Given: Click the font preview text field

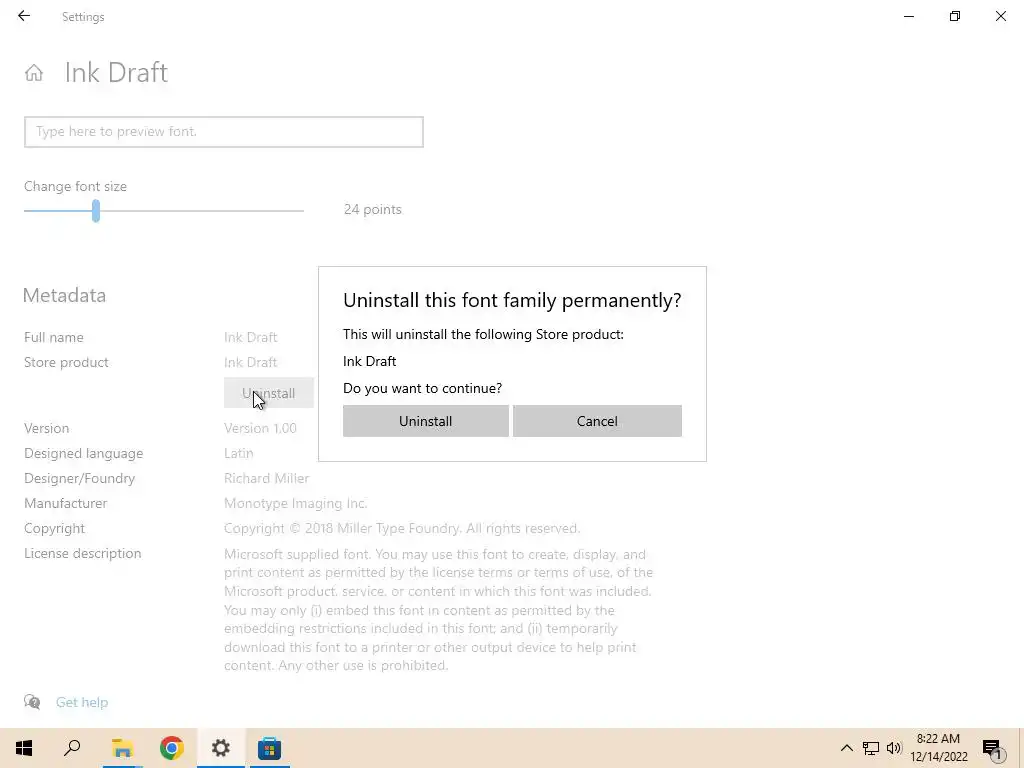Looking at the screenshot, I should pyautogui.click(x=224, y=132).
